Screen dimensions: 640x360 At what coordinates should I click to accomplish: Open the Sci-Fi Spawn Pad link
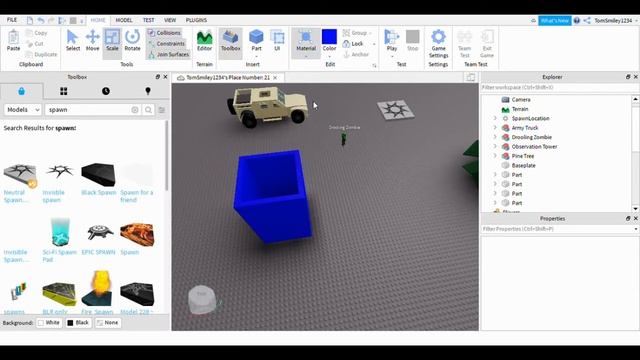coord(59,256)
